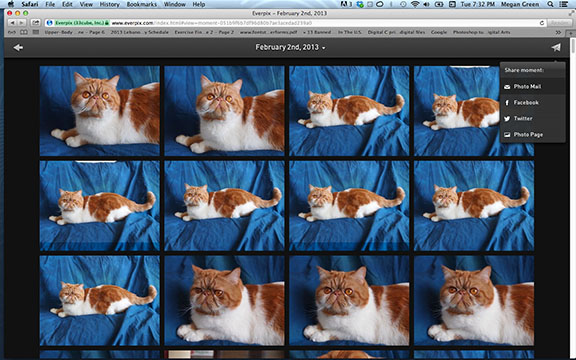
Task: Open the Megan Green user menu
Action: click(520, 4)
